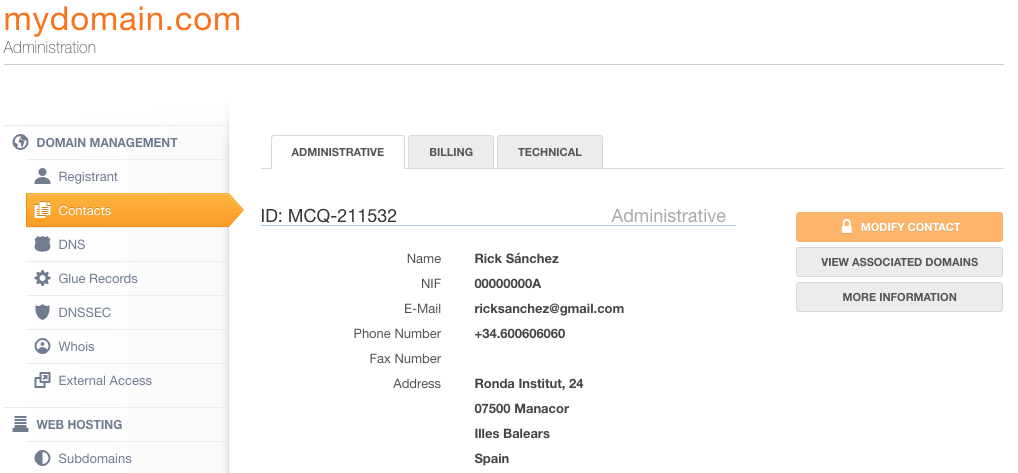Click the Web Hosting server icon
This screenshot has height=473, width=1018.
pos(21,424)
